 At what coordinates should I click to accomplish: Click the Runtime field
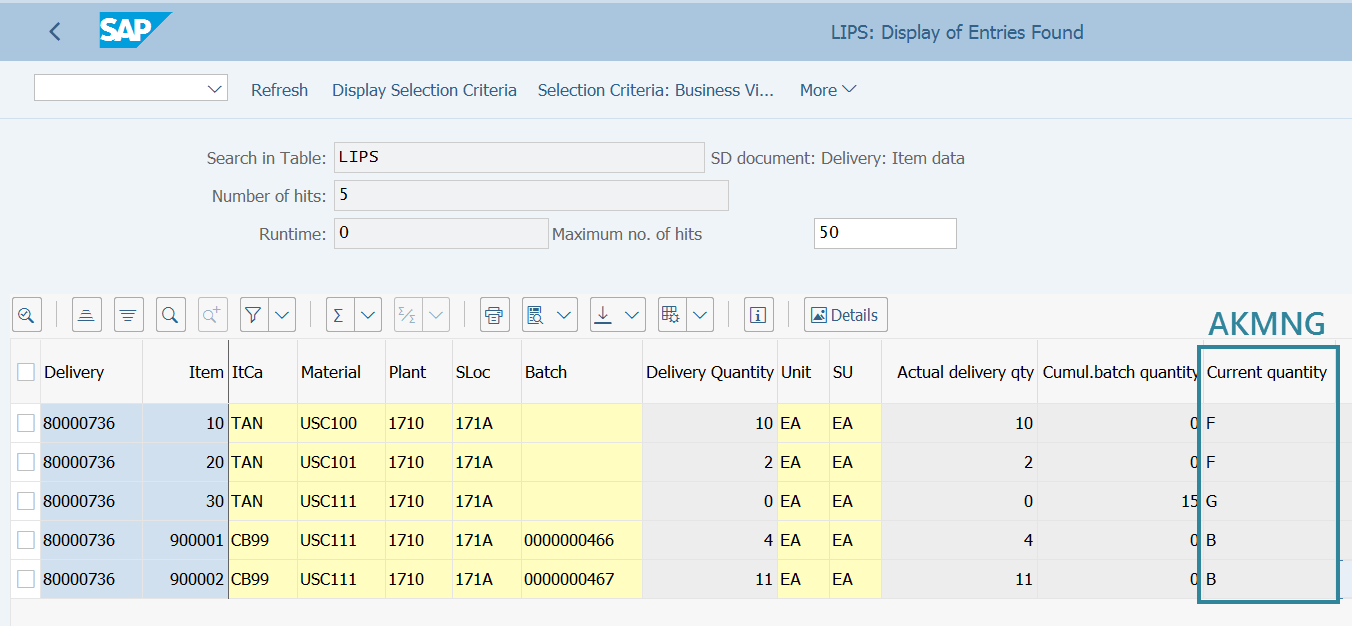pos(441,233)
